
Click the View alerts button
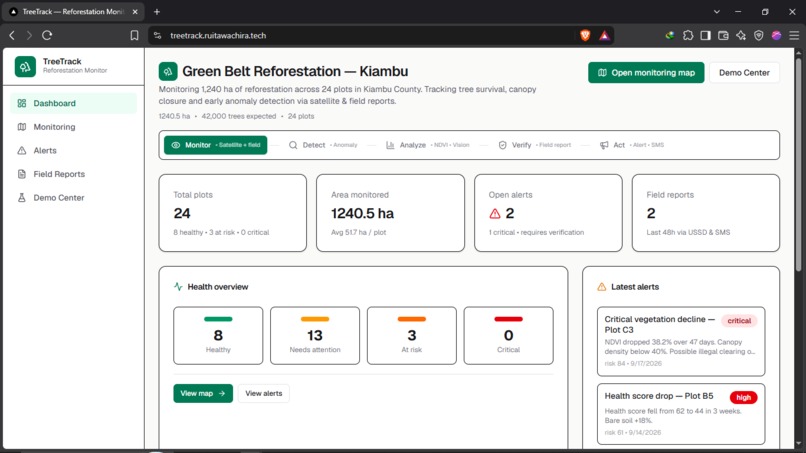tap(263, 393)
